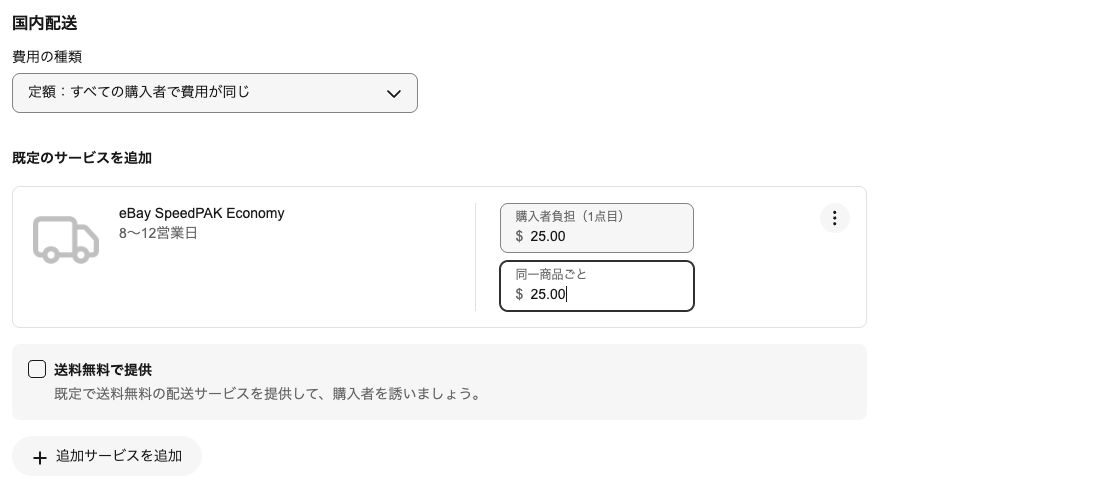1110x494 pixels.
Task: Click the plus icon beside 追加サービスを追加
Action: point(40,457)
